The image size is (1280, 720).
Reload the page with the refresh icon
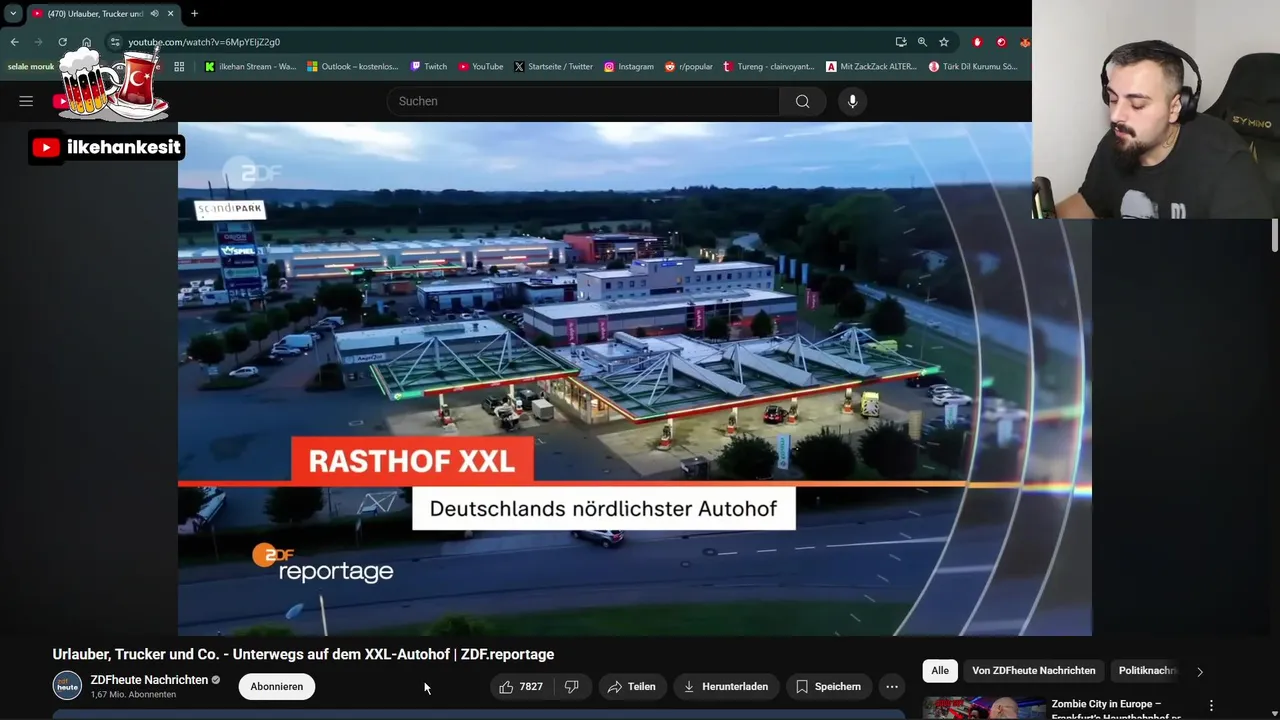tap(62, 42)
